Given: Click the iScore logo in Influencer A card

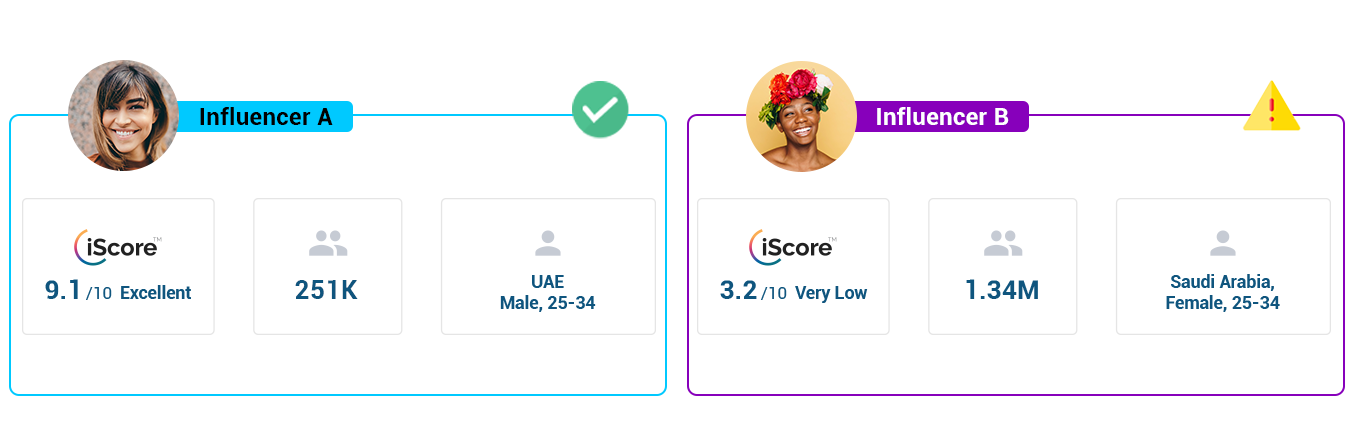Looking at the screenshot, I should click(x=118, y=247).
